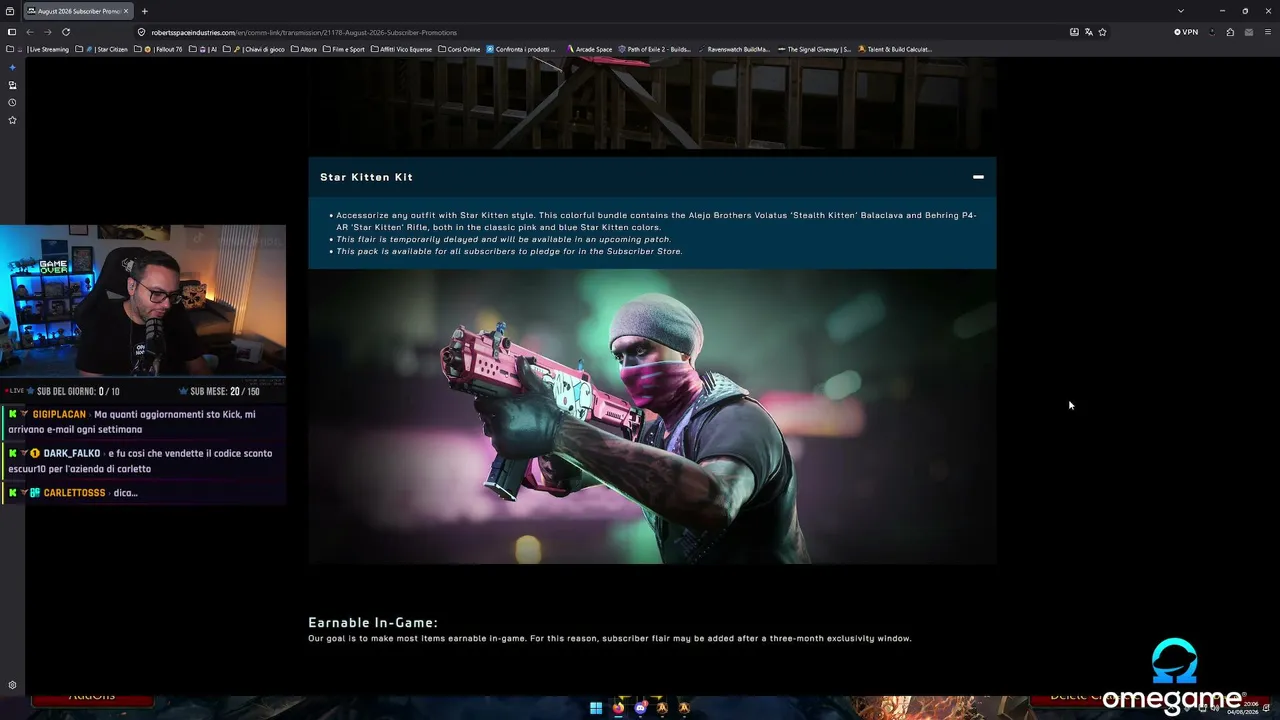Click the site security shield icon
This screenshot has width=1280, height=720.
pos(142,32)
